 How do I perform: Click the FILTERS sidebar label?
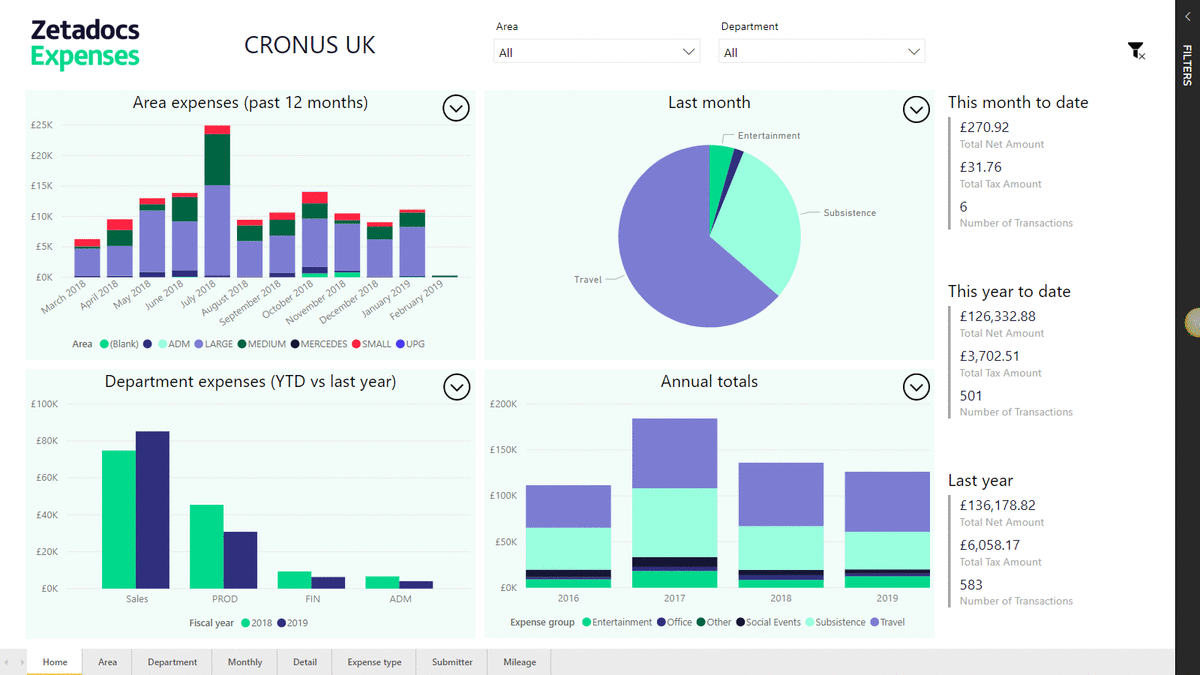coord(1186,64)
